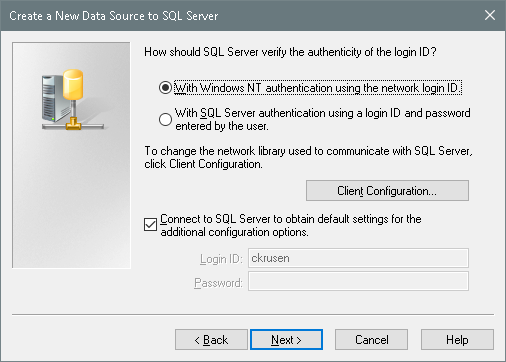
Task: Click the authenticity question text
Action: pos(290,52)
